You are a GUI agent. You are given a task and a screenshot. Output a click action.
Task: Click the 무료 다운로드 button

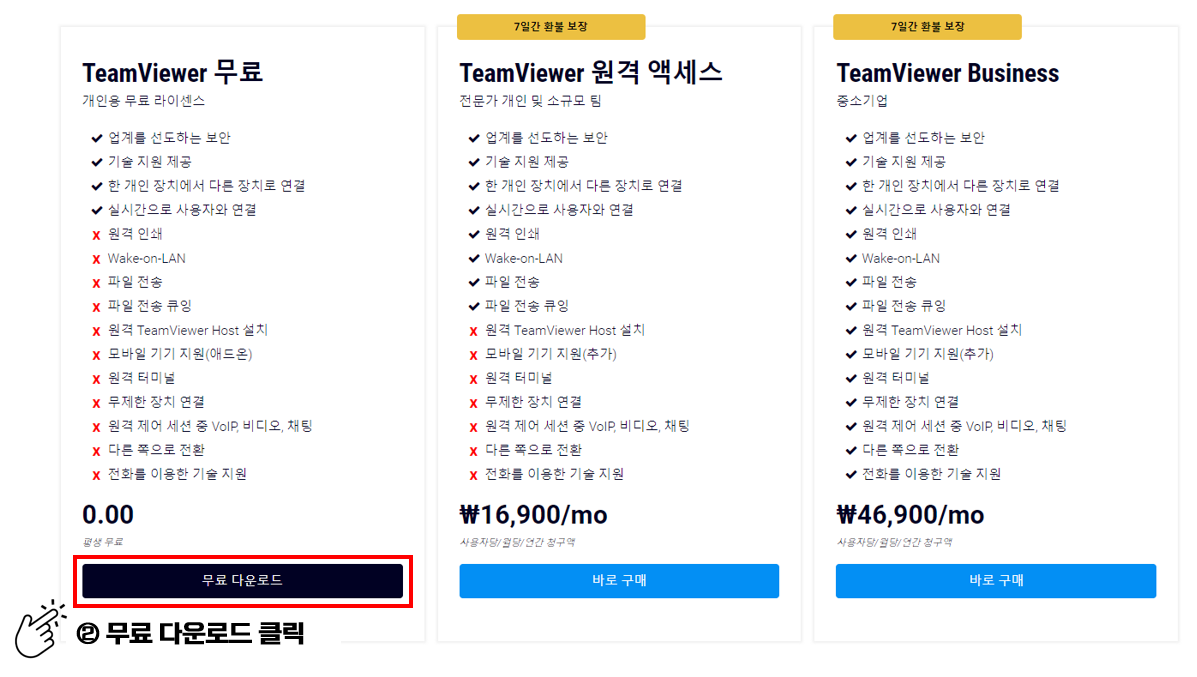242,581
